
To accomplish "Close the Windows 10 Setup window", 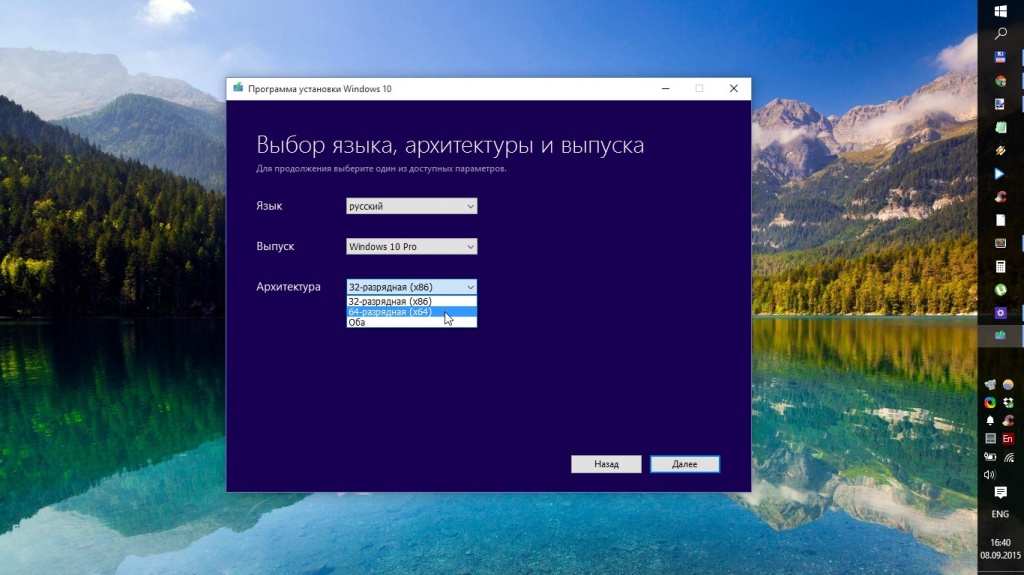I will 733,88.
